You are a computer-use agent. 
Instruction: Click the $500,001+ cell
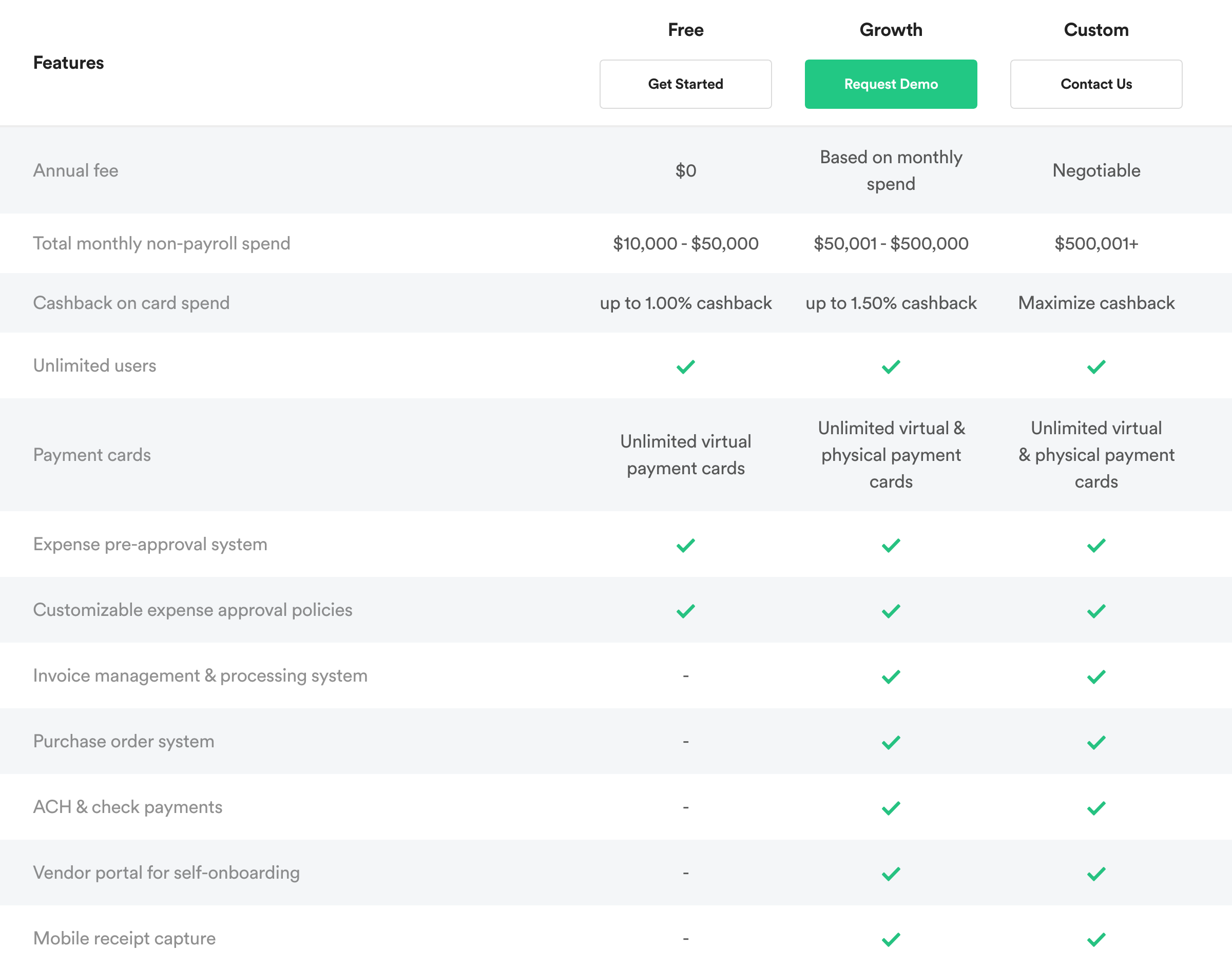pos(1095,244)
